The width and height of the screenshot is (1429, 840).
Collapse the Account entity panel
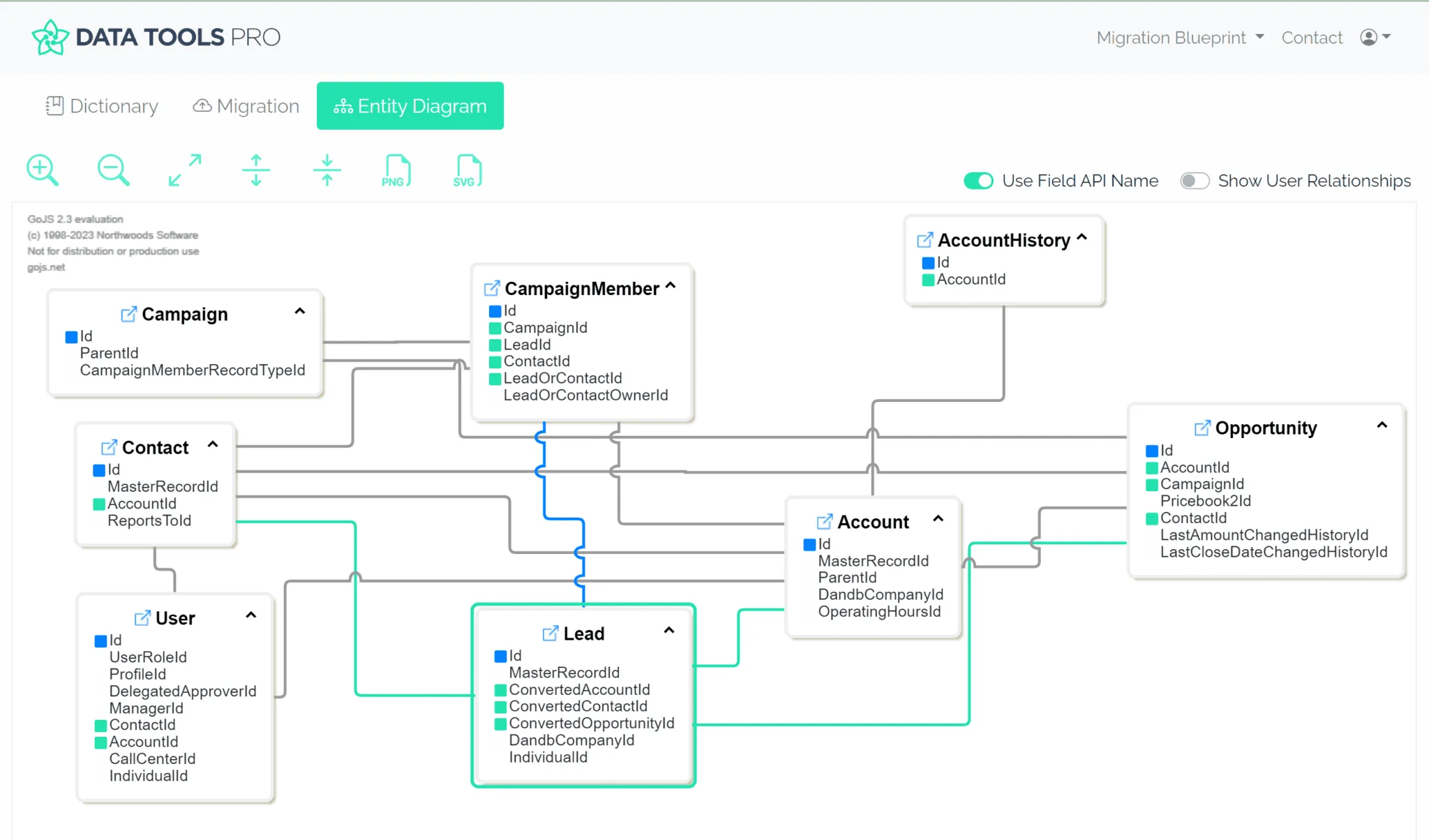940,519
